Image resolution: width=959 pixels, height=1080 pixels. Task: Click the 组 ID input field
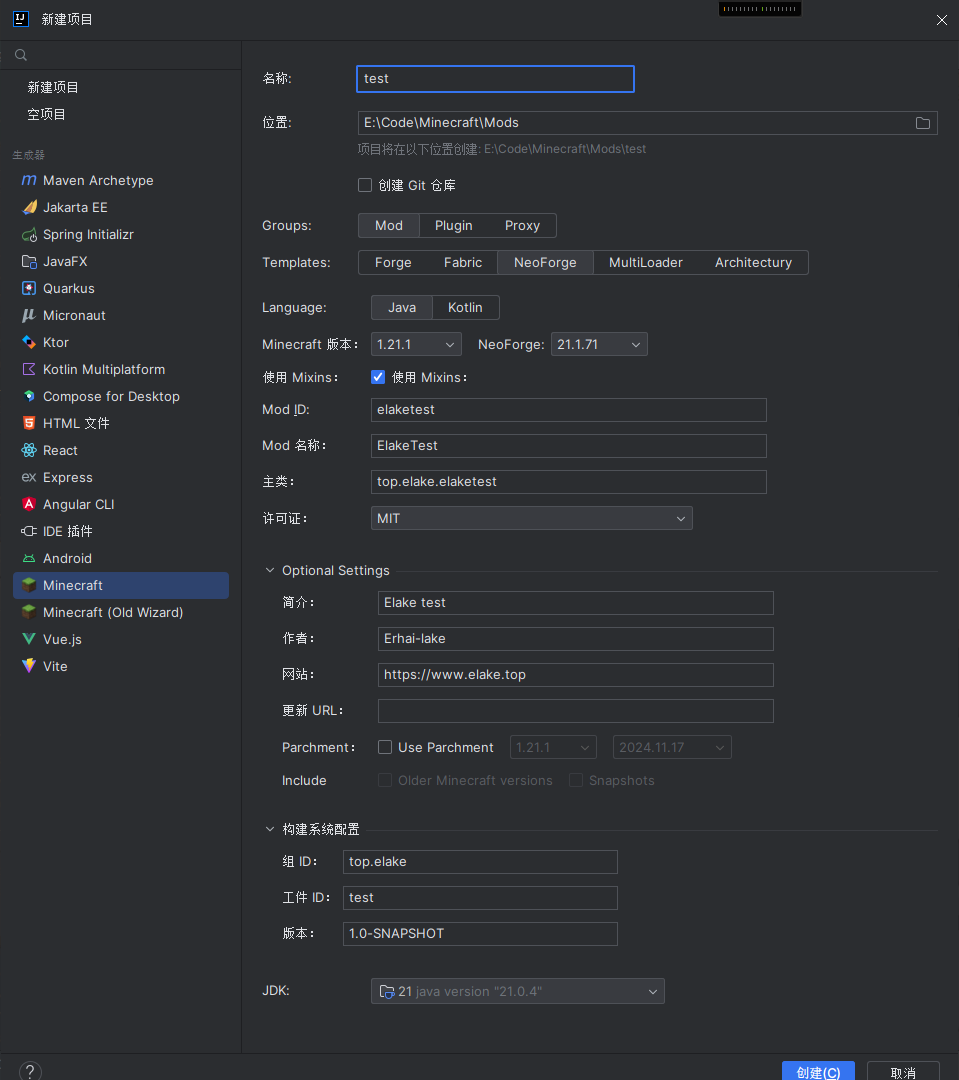coord(480,862)
